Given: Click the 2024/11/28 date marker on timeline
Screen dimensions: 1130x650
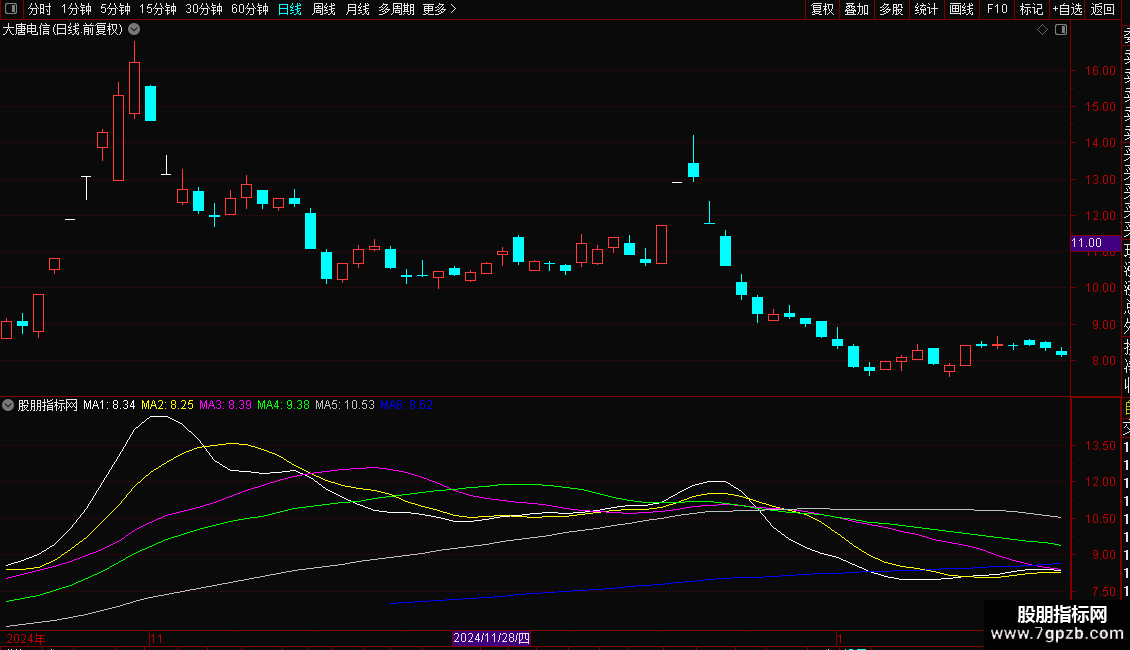Looking at the screenshot, I should point(491,637).
